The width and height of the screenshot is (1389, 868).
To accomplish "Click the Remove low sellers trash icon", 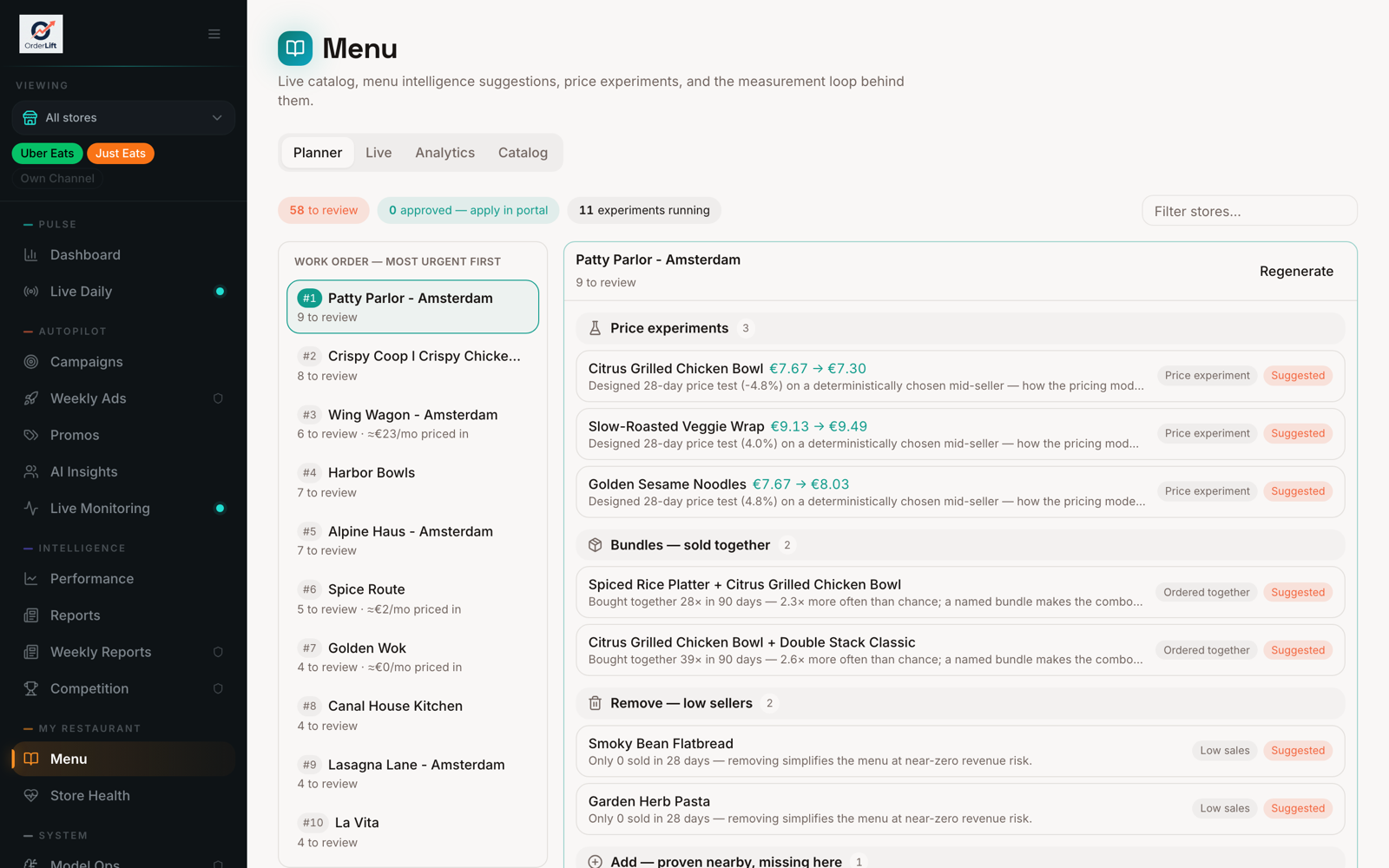I will point(595,703).
